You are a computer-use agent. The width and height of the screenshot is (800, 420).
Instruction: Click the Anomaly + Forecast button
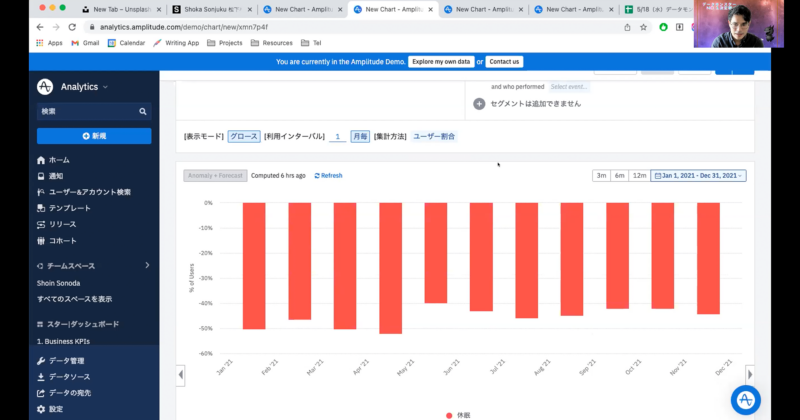coord(215,176)
